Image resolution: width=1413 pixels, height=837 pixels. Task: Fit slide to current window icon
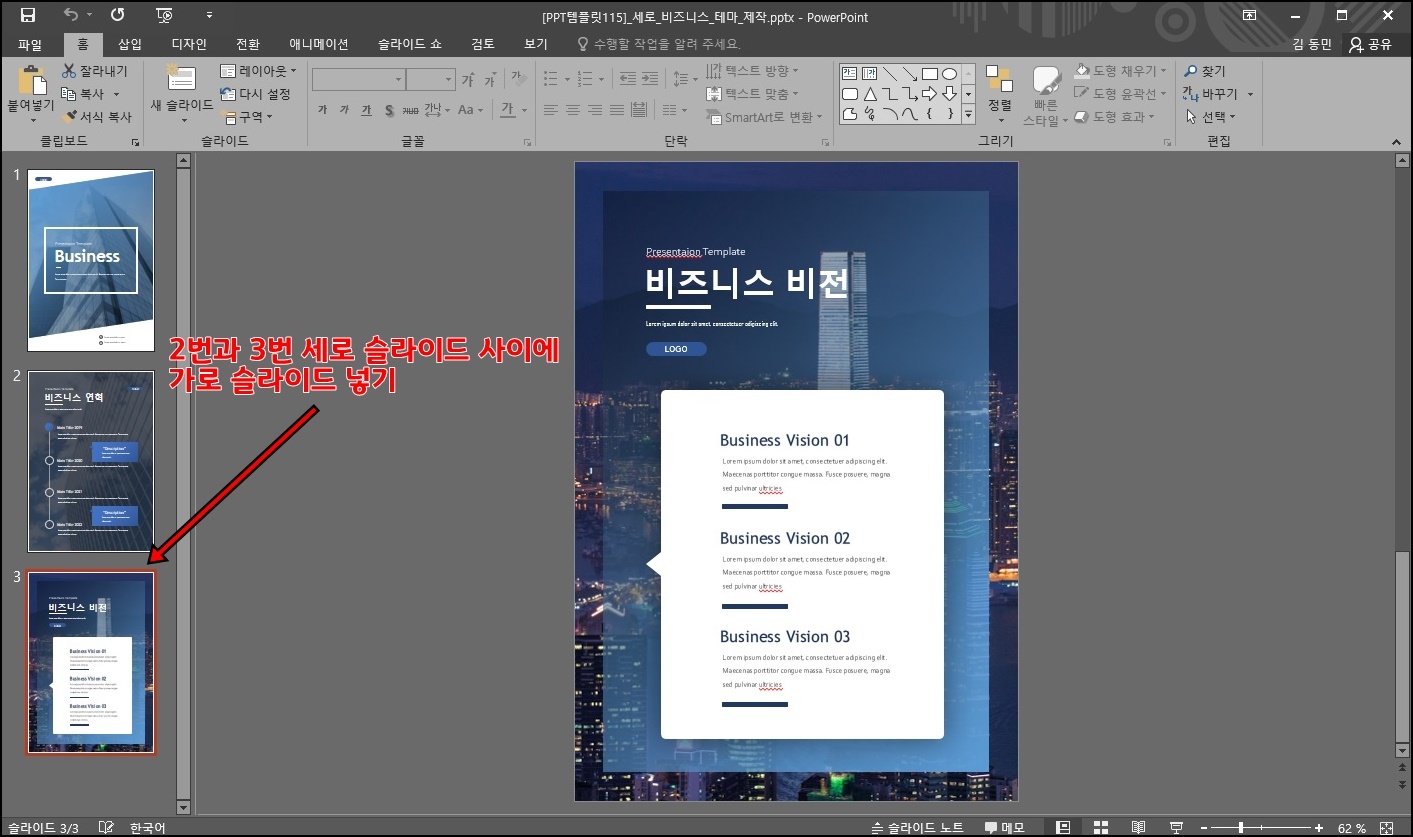[x=1386, y=827]
